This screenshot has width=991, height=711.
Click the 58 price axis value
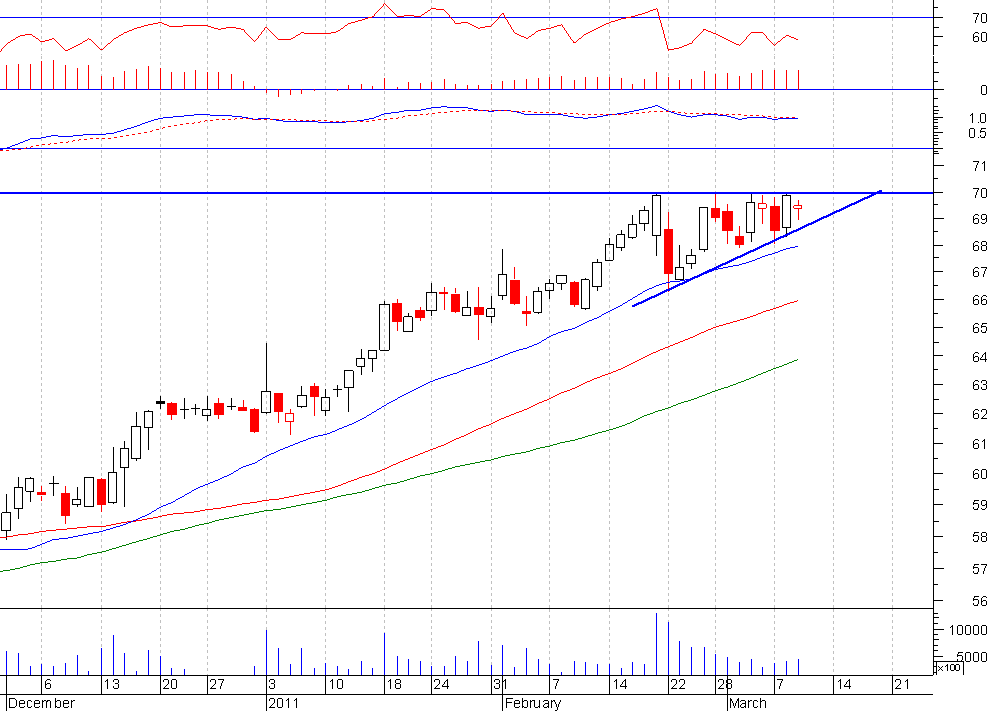(980, 537)
